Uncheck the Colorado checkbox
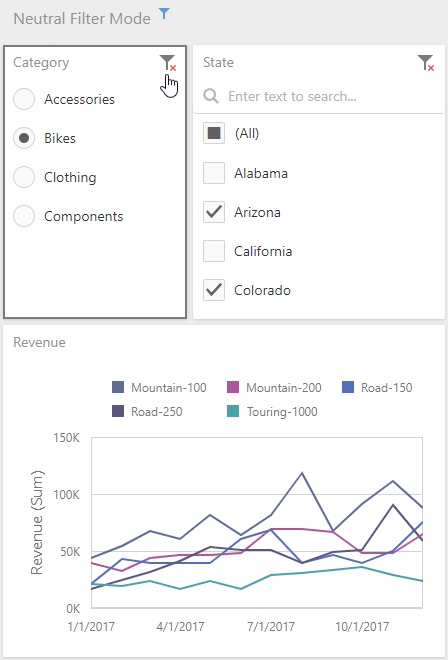 click(214, 290)
